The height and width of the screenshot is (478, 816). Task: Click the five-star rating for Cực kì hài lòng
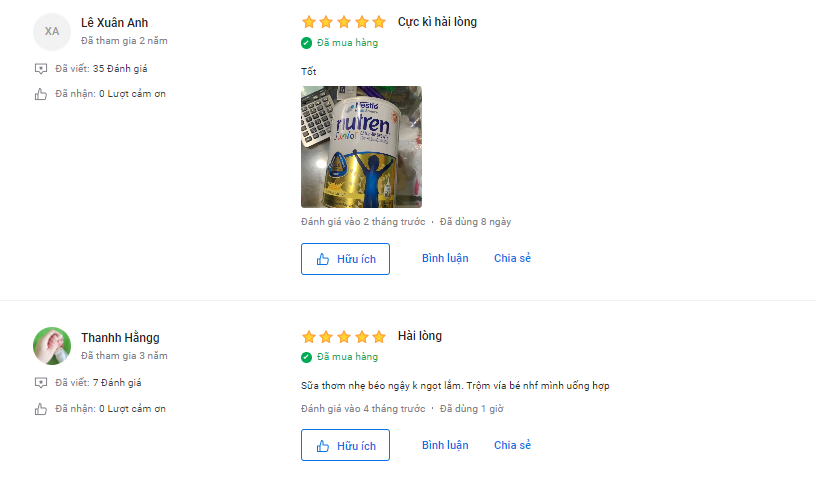[343, 22]
